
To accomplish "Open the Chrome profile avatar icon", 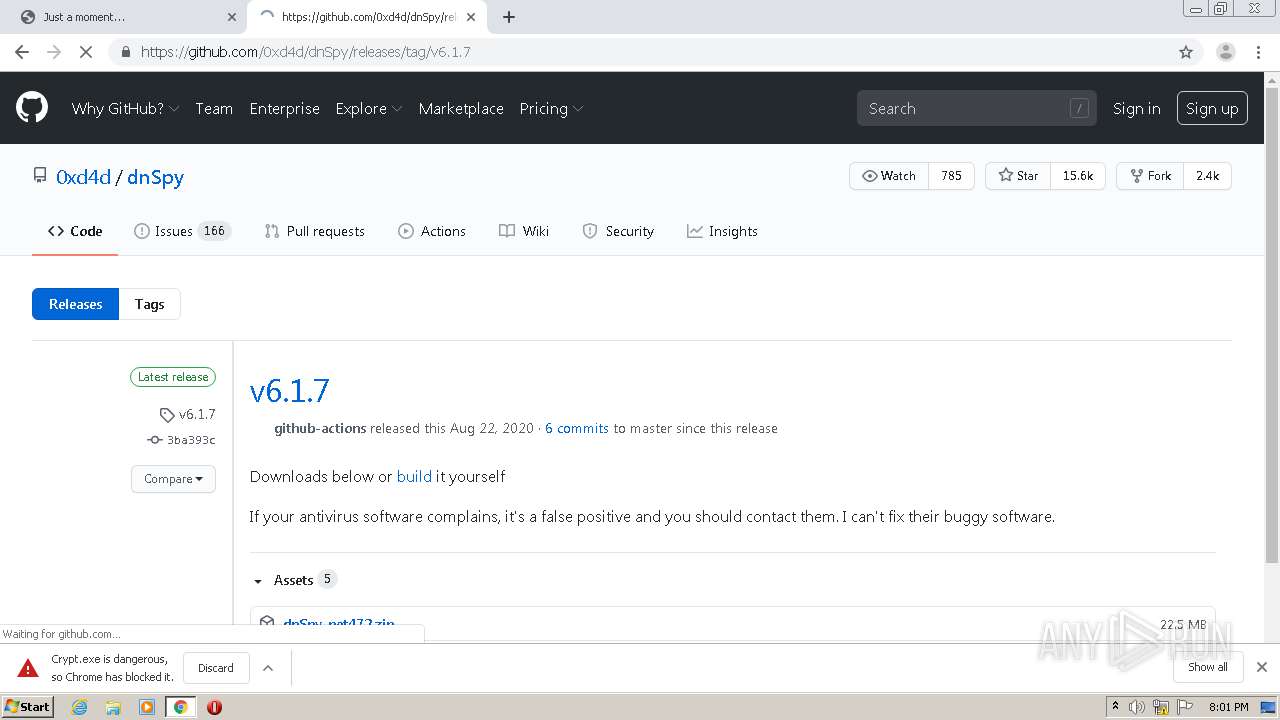I will (x=1226, y=52).
